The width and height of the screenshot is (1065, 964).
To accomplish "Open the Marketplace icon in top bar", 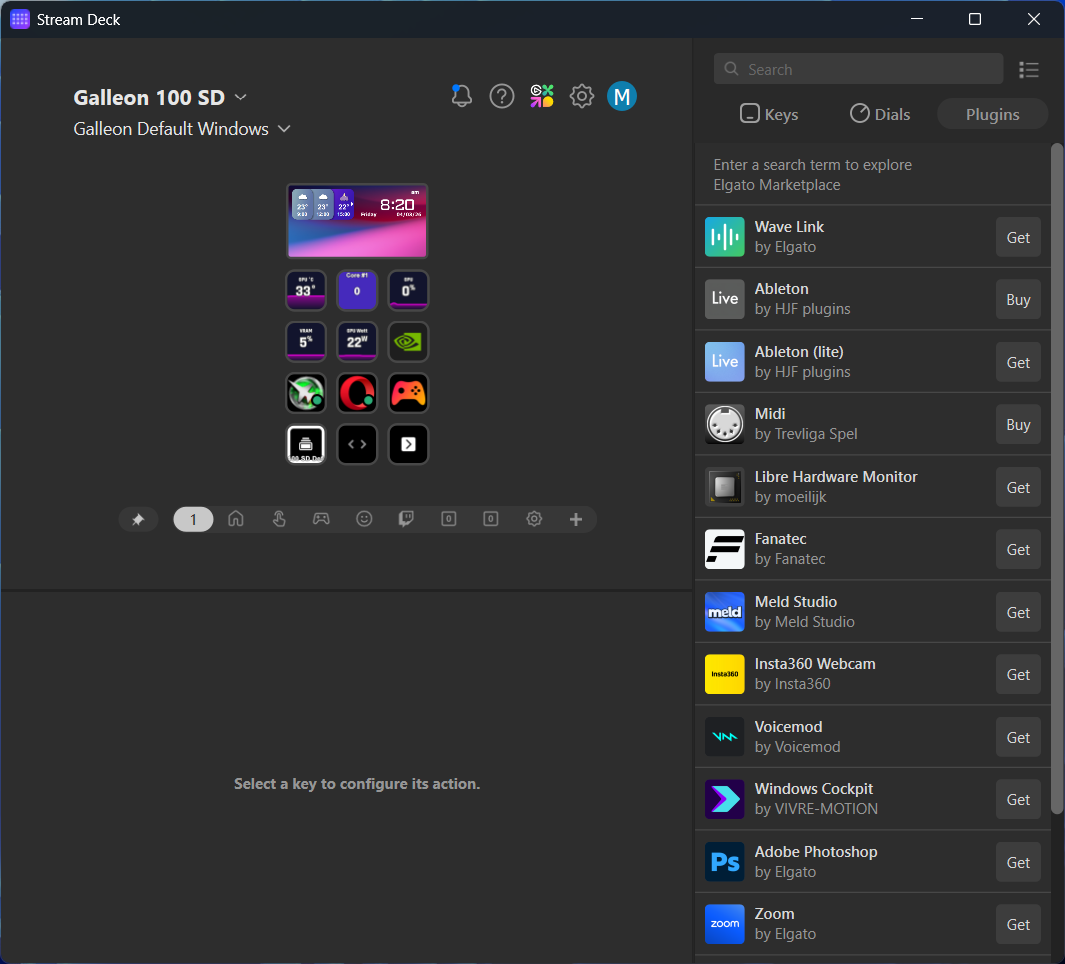I will pos(541,96).
